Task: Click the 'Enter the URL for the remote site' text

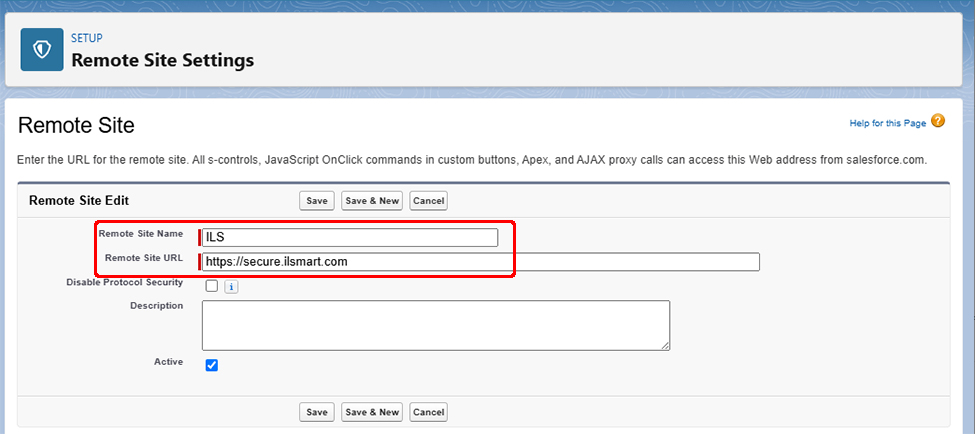Action: [x=472, y=160]
